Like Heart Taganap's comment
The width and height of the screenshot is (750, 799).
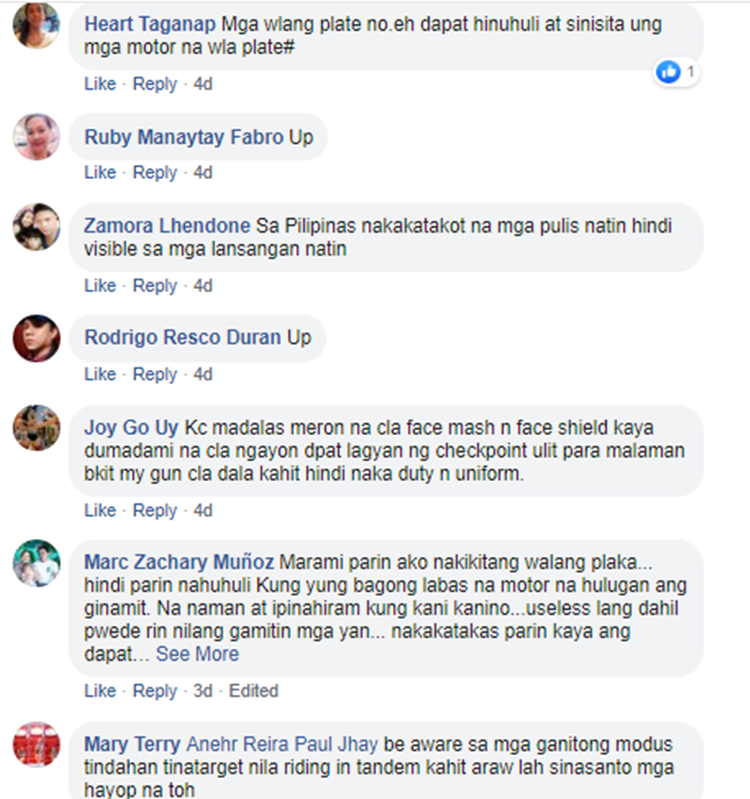coord(100,84)
